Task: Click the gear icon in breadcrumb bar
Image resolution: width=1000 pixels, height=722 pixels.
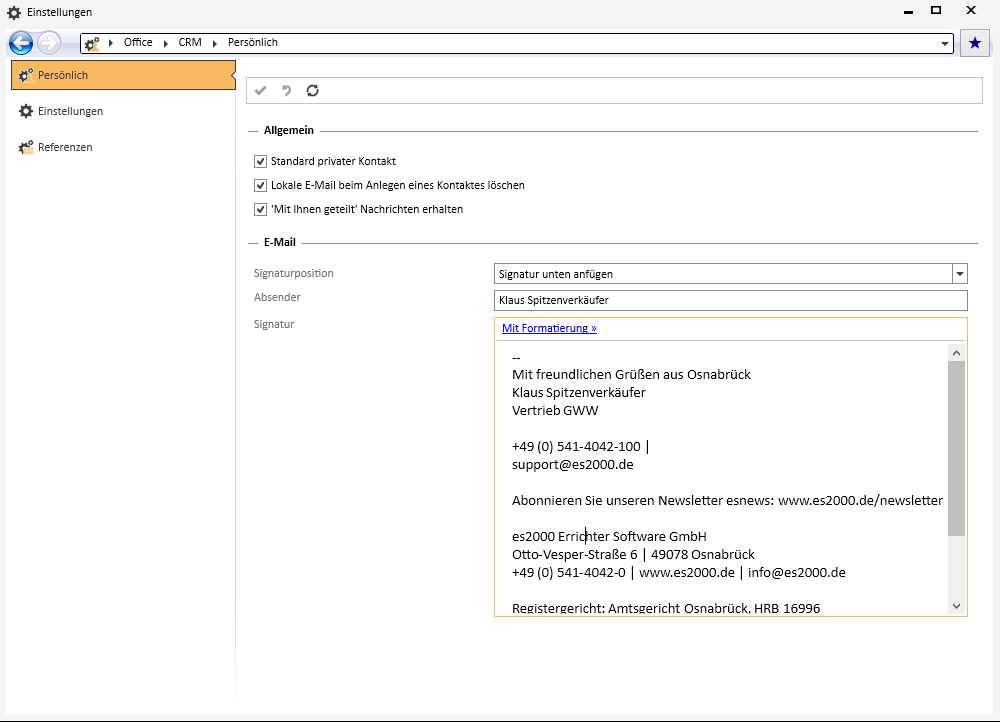Action: (92, 43)
